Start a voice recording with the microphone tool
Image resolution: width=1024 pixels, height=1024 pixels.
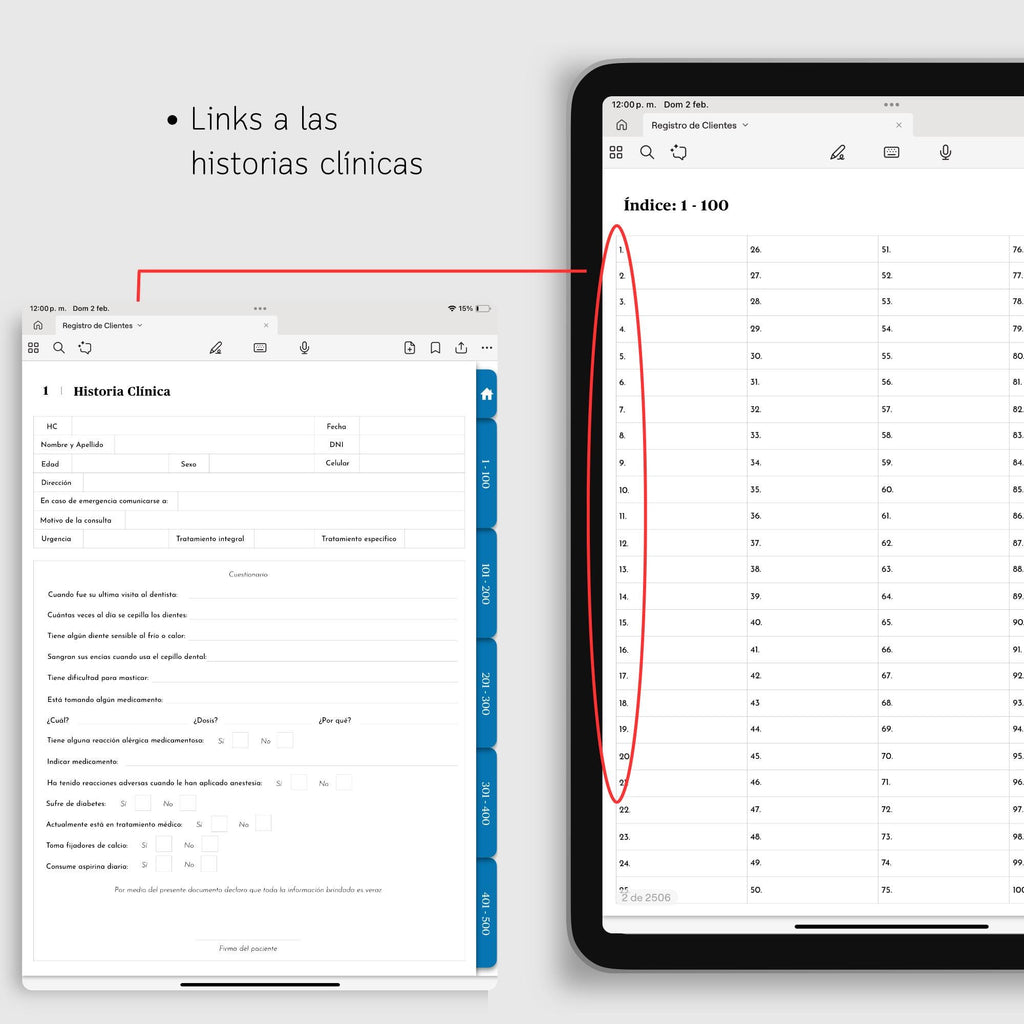click(x=304, y=347)
